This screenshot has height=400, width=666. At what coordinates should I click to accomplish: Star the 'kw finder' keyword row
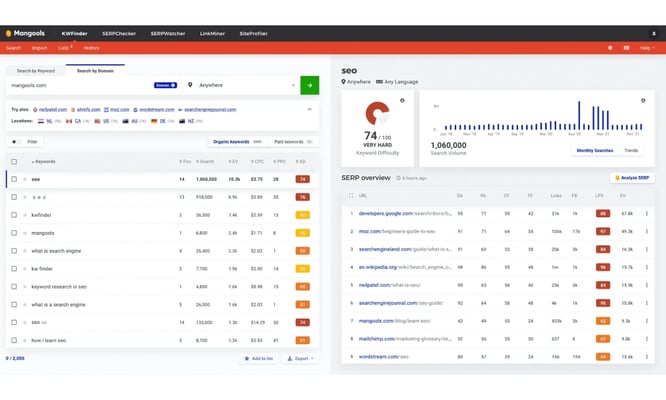pyautogui.click(x=25, y=268)
